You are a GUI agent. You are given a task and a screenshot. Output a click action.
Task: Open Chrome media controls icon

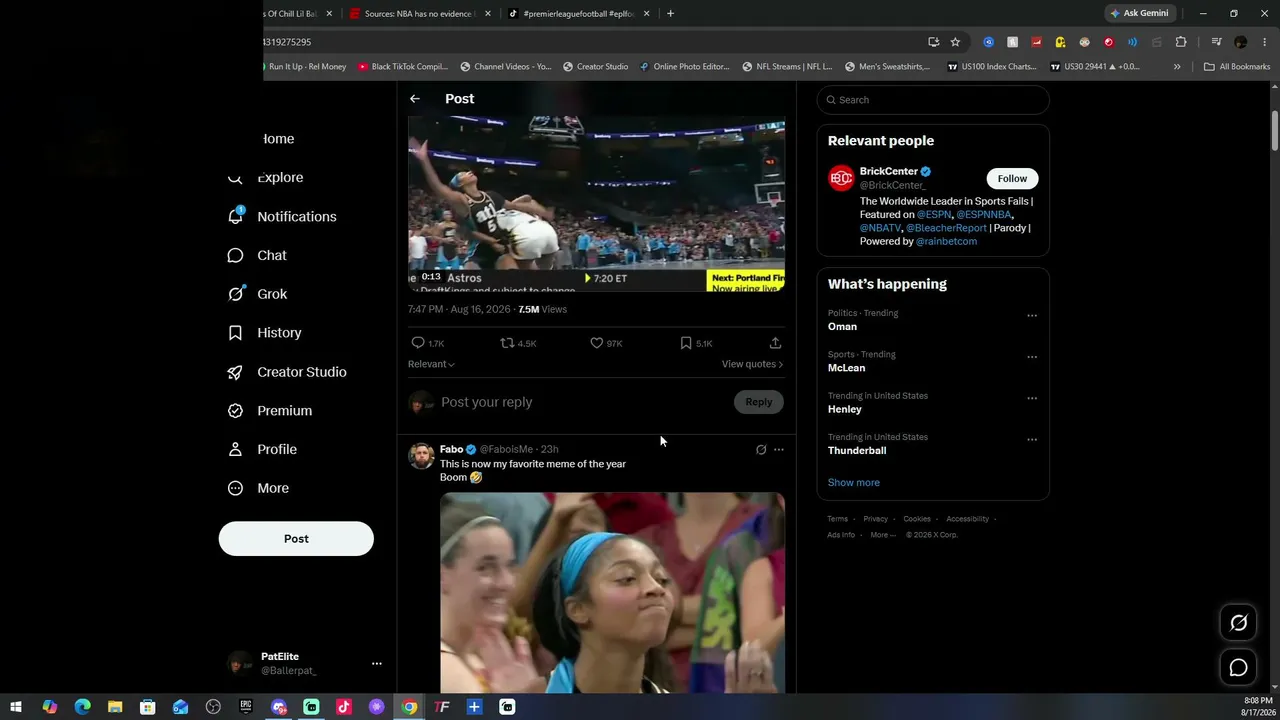[1216, 42]
